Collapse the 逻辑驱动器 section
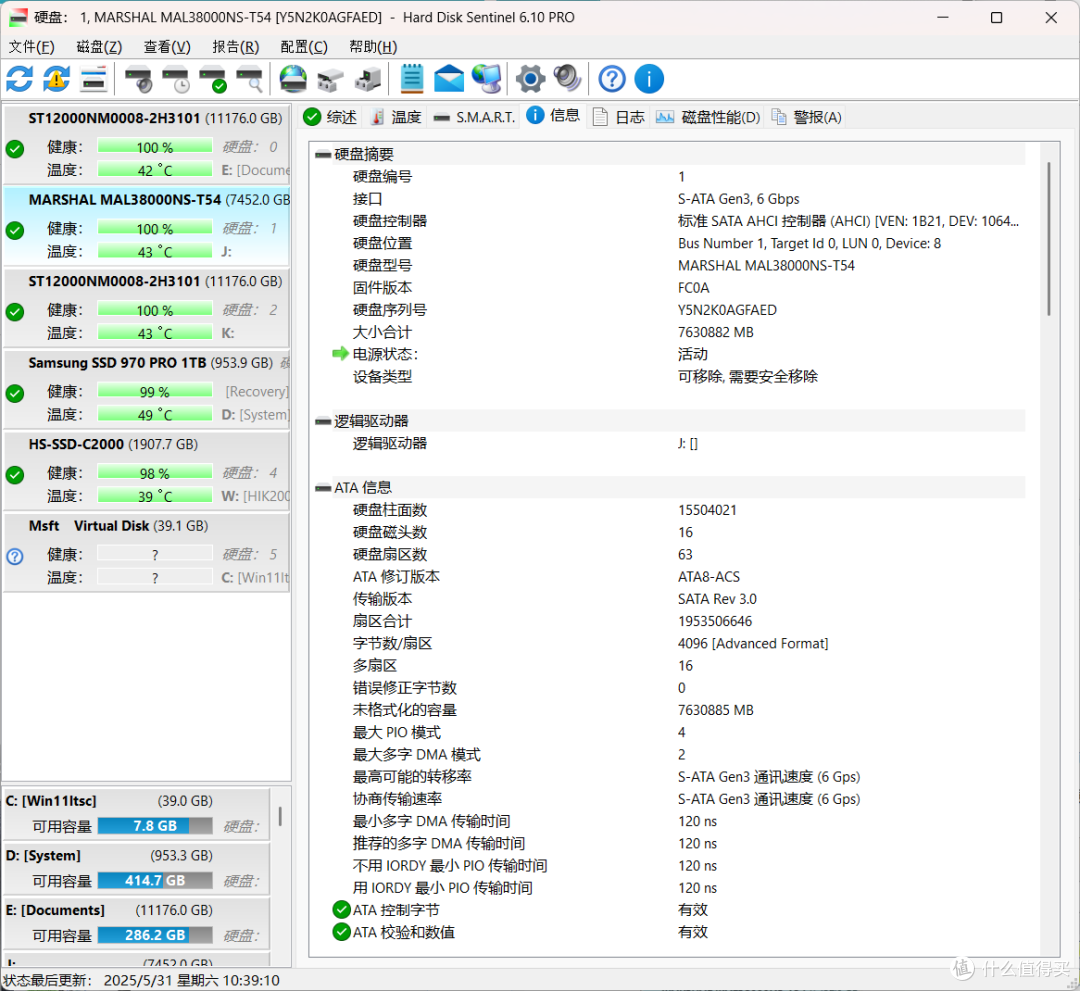Image resolution: width=1080 pixels, height=991 pixels. click(323, 421)
